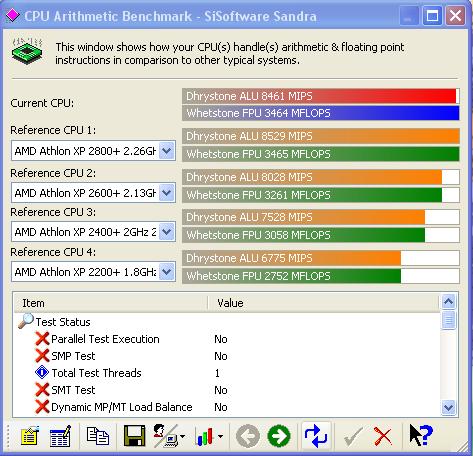Copy results with the copy documents icon

click(x=98, y=436)
